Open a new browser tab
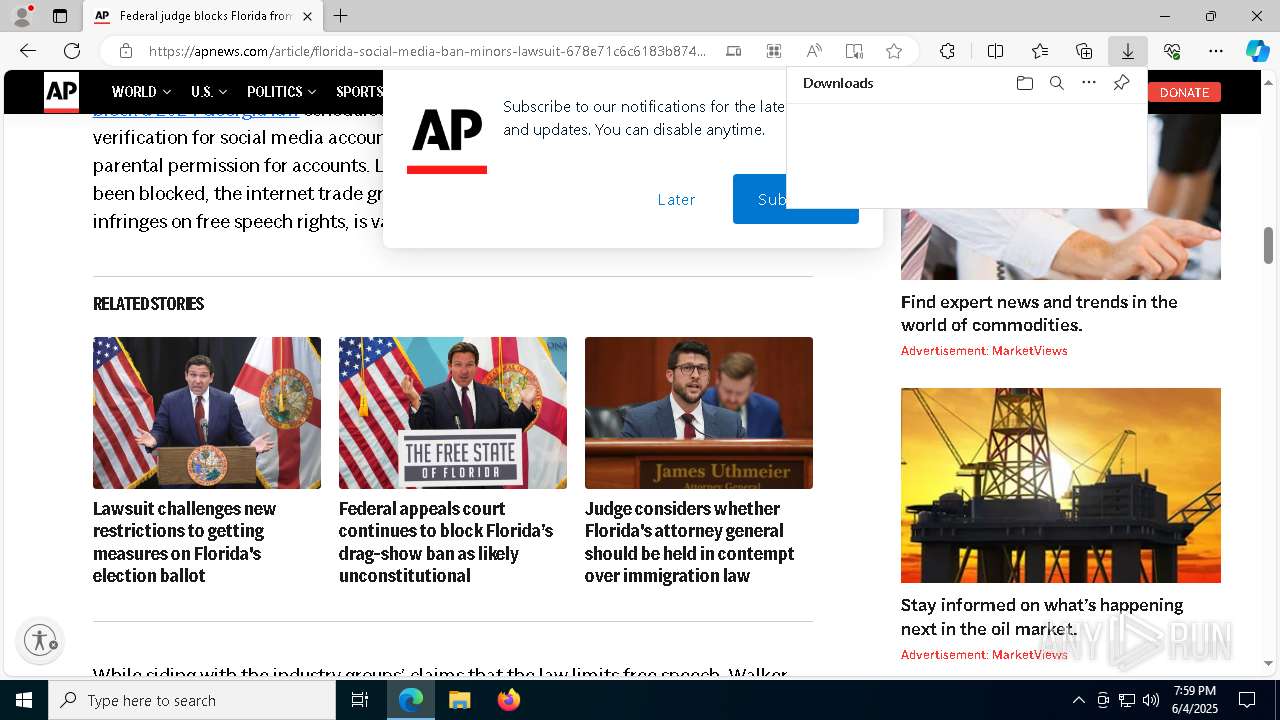The width and height of the screenshot is (1280, 720). (340, 16)
